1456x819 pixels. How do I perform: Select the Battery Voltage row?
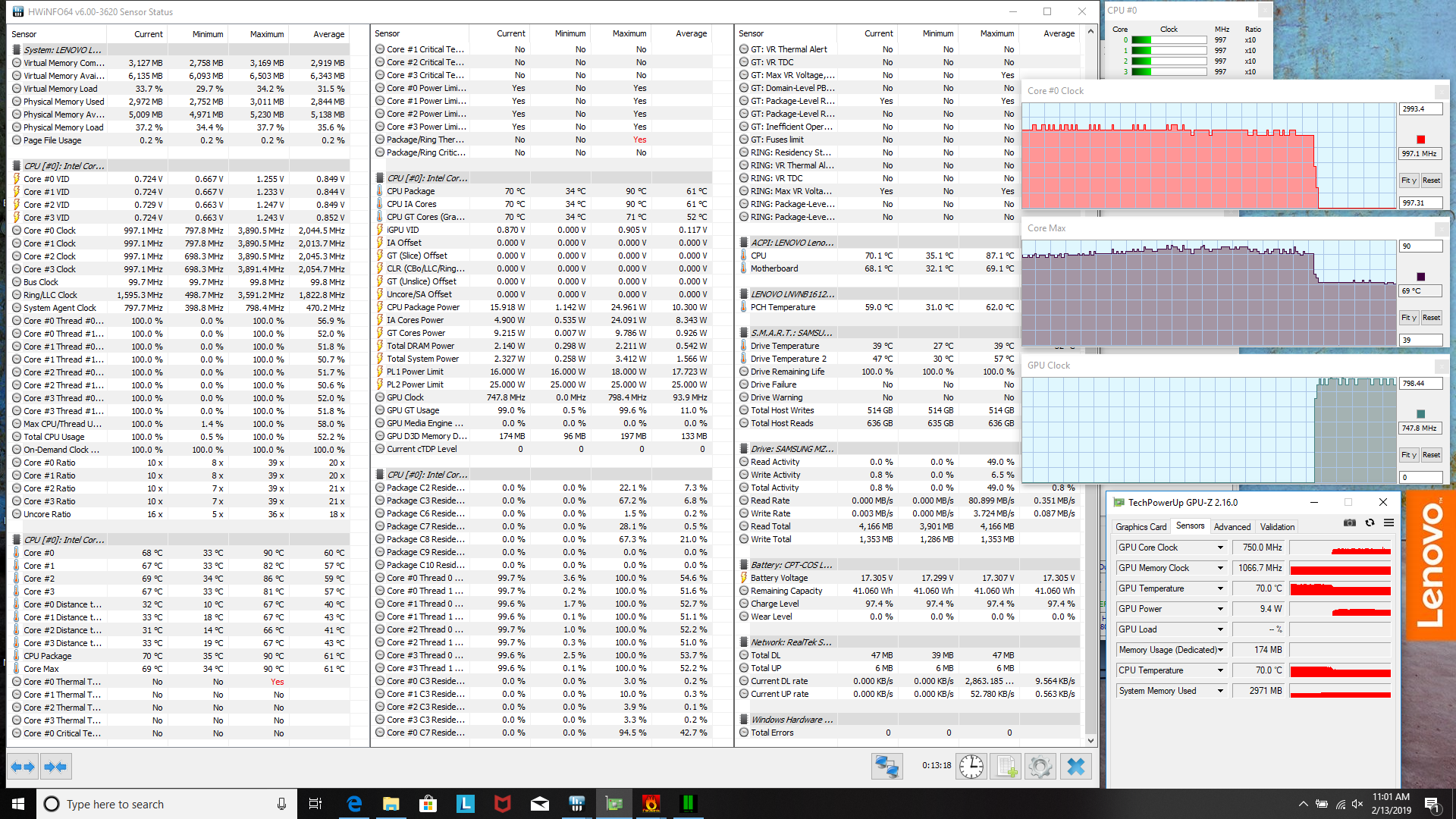(908, 578)
